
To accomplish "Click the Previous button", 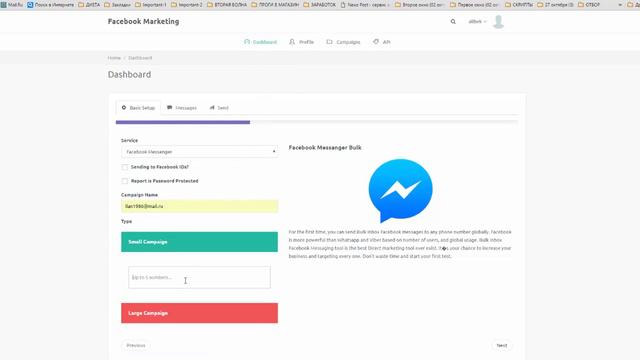I will click(x=136, y=345).
